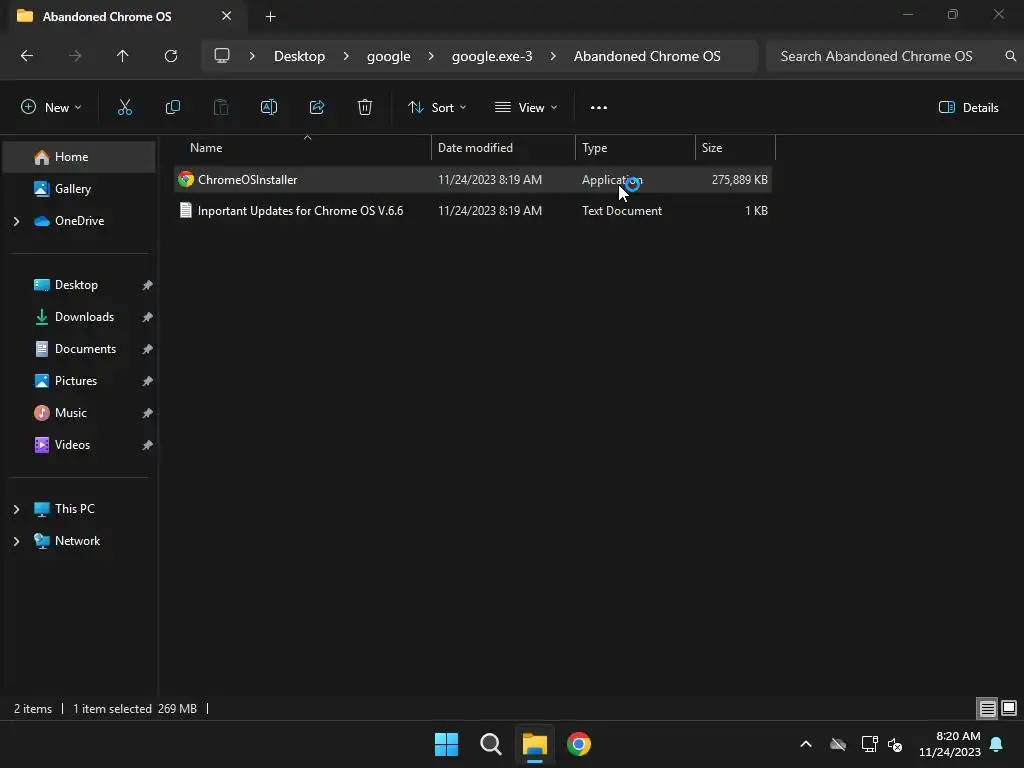Select This PC in sidebar
This screenshot has width=1024, height=768.
click(x=74, y=509)
